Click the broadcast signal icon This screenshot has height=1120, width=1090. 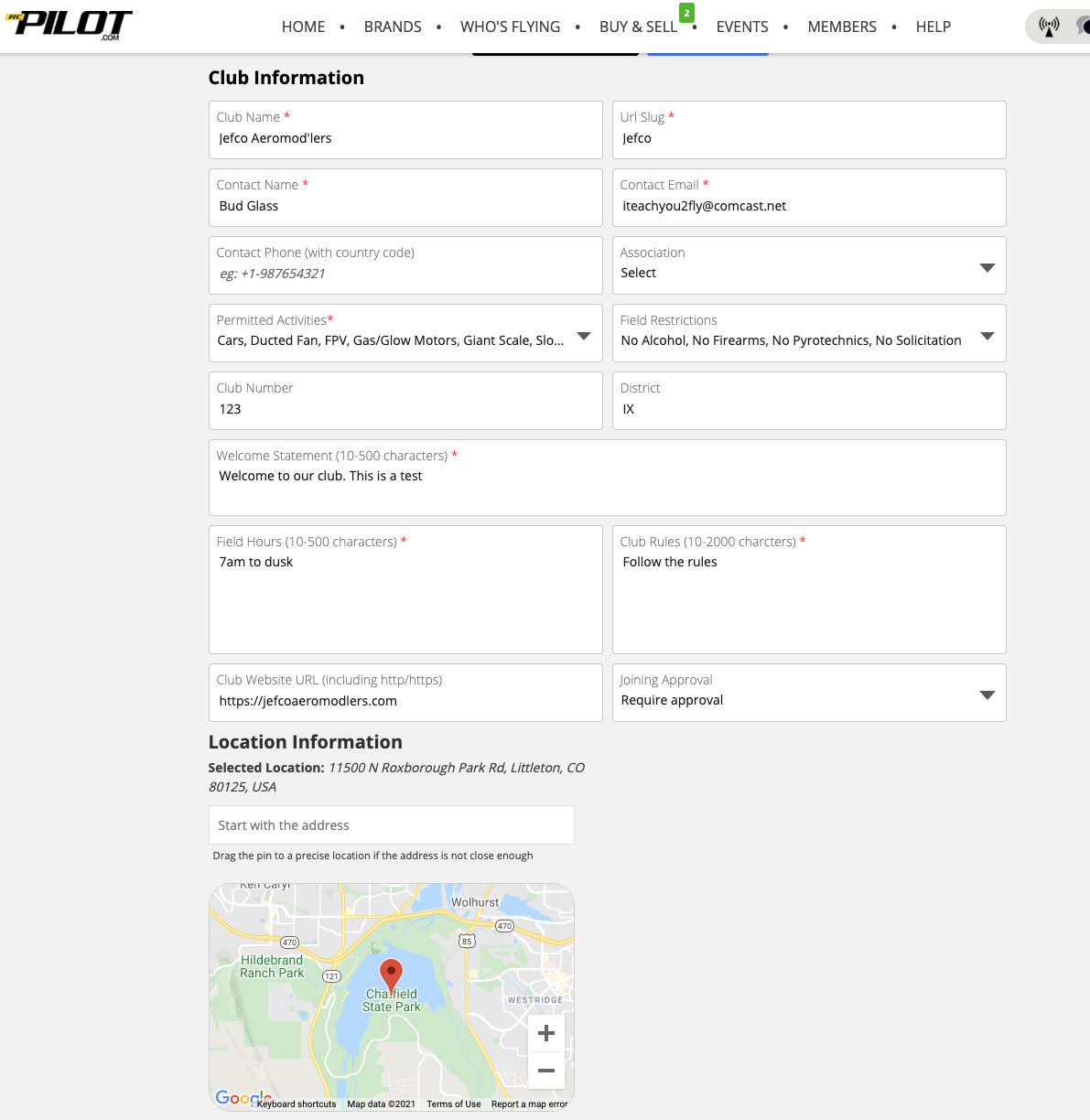(1049, 27)
